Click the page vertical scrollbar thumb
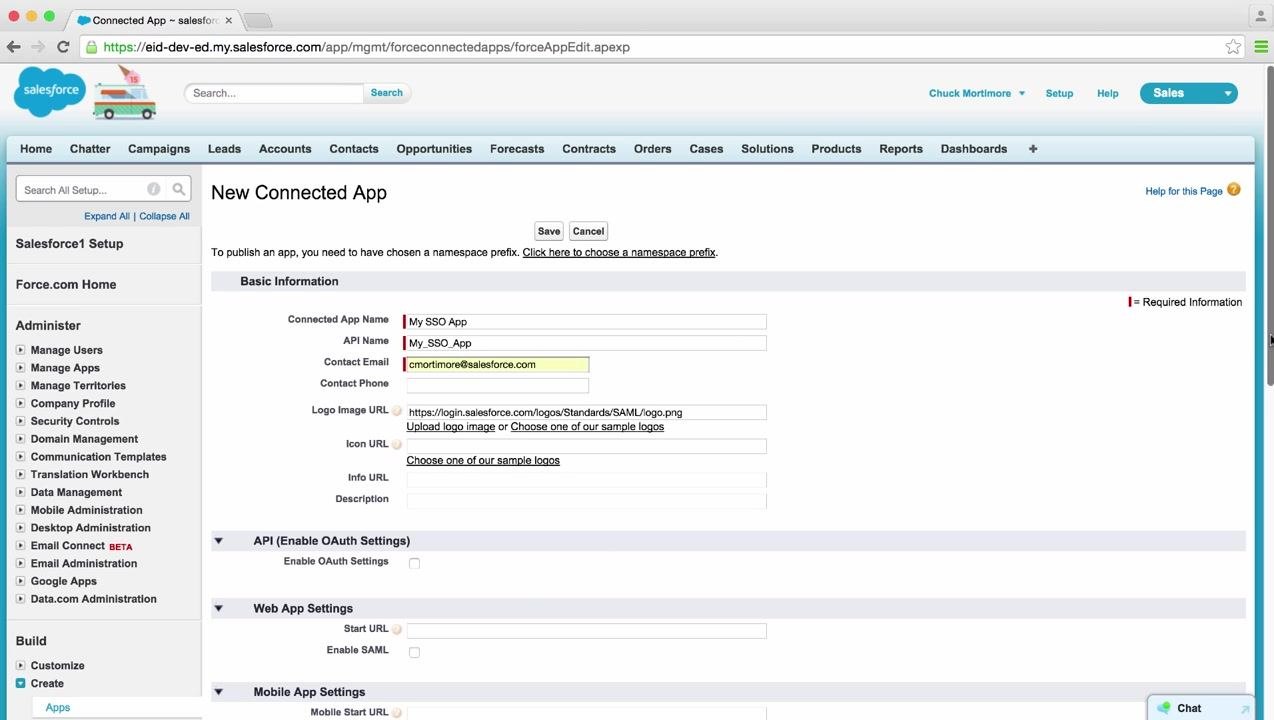Screen dimensions: 1274x720 click(x=1270, y=224)
